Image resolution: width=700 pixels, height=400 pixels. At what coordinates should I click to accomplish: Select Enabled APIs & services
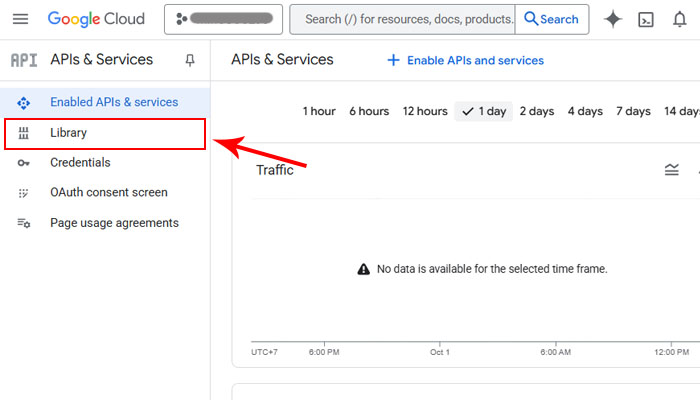113,102
